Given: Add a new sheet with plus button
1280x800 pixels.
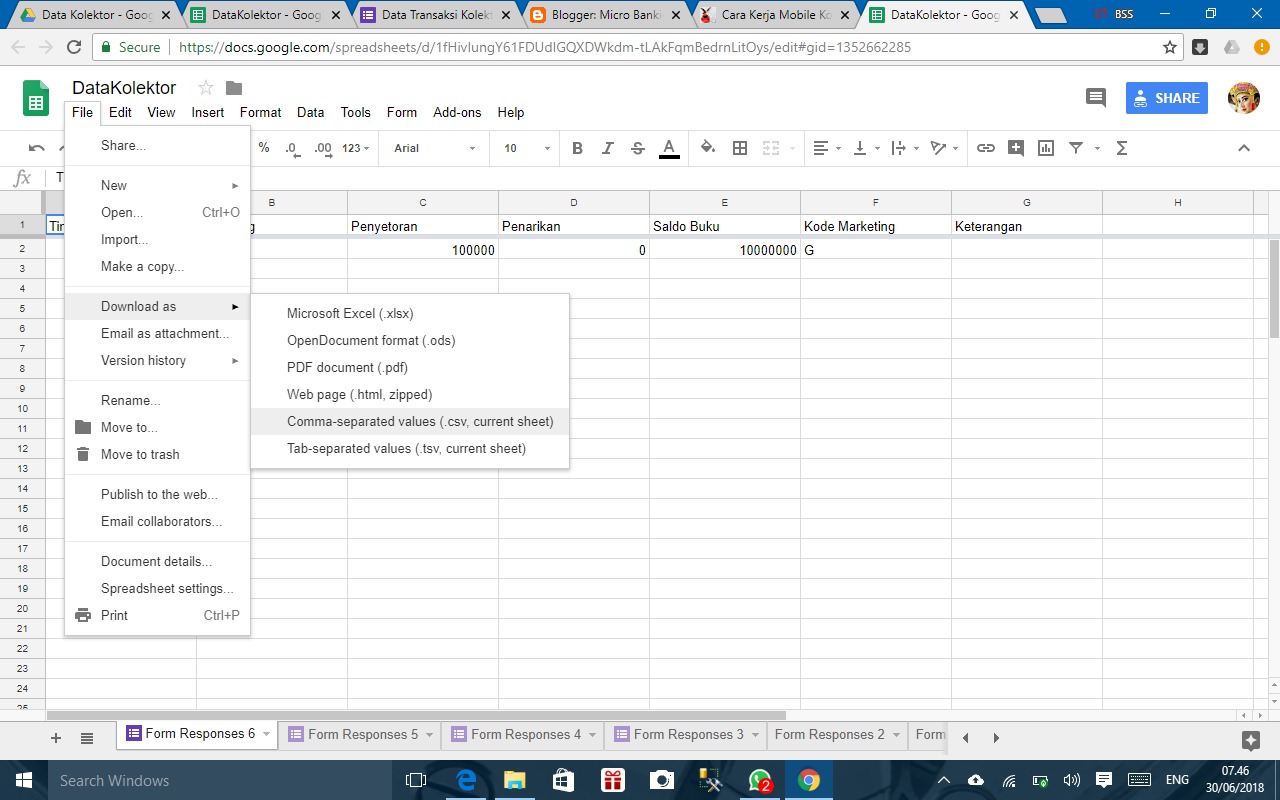Looking at the screenshot, I should 55,737.
